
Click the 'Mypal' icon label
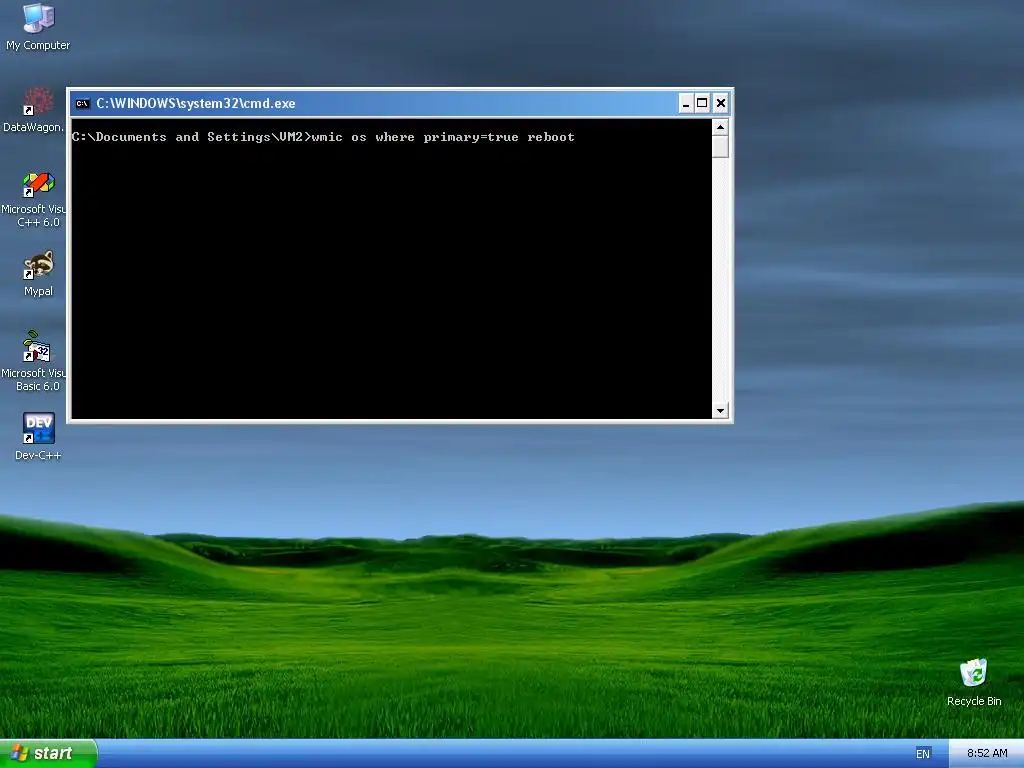click(x=38, y=291)
